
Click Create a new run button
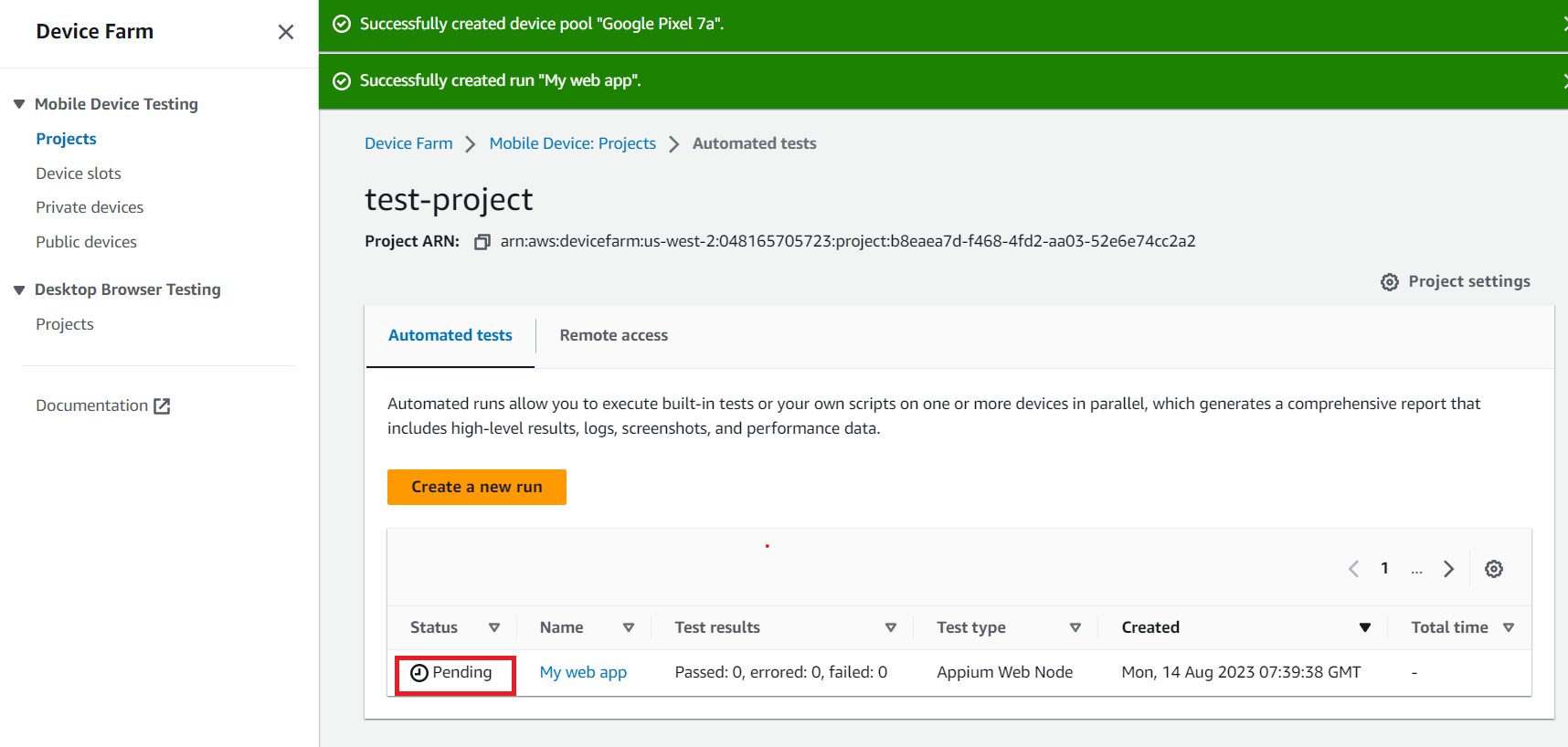[476, 487]
